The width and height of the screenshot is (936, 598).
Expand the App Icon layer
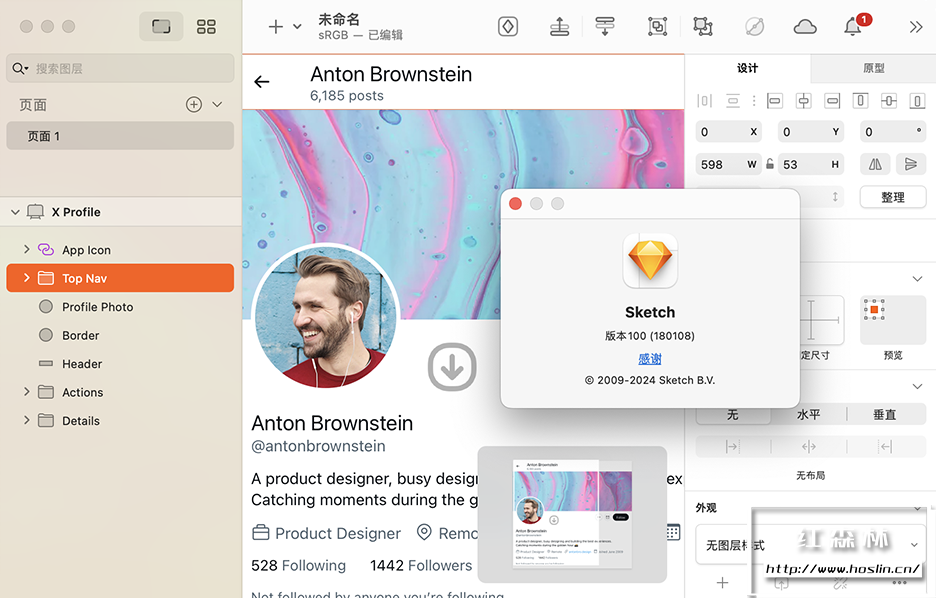coord(26,249)
